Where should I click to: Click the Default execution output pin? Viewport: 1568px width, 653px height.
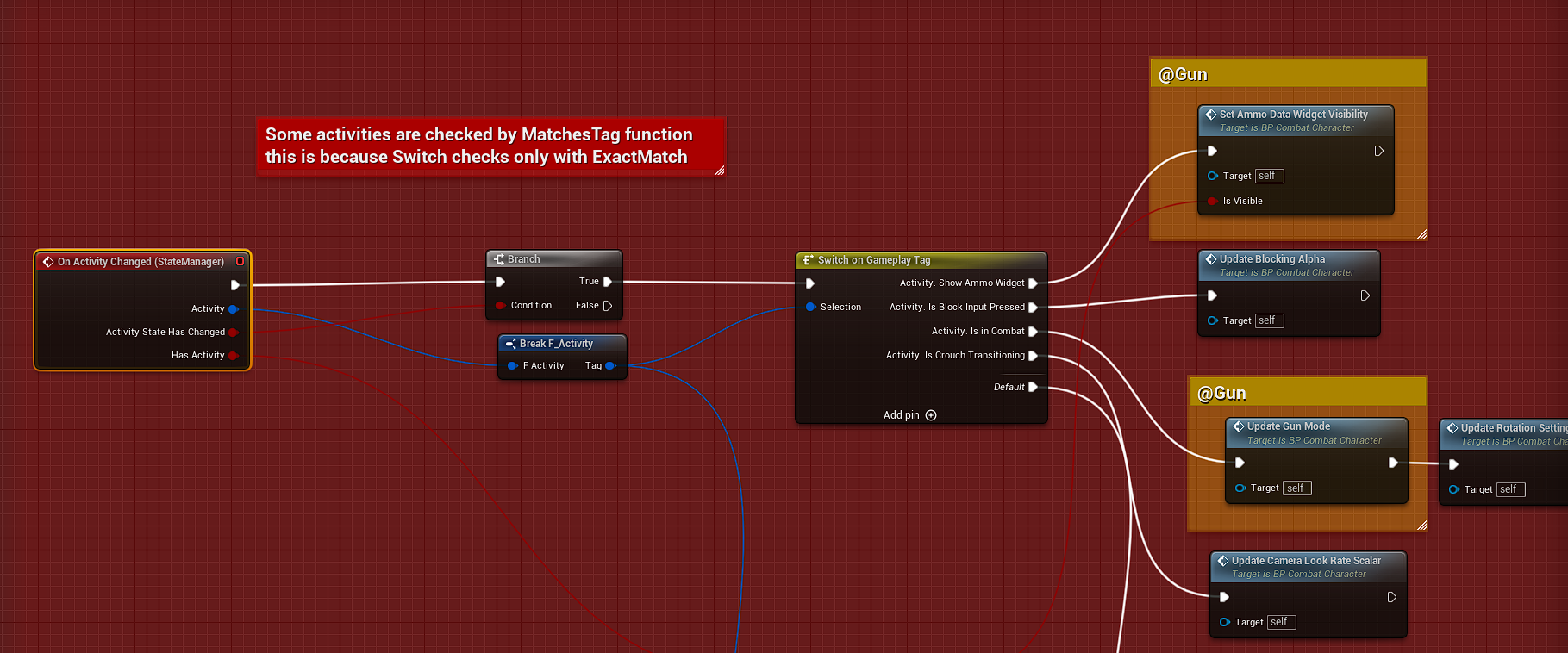[x=1033, y=387]
